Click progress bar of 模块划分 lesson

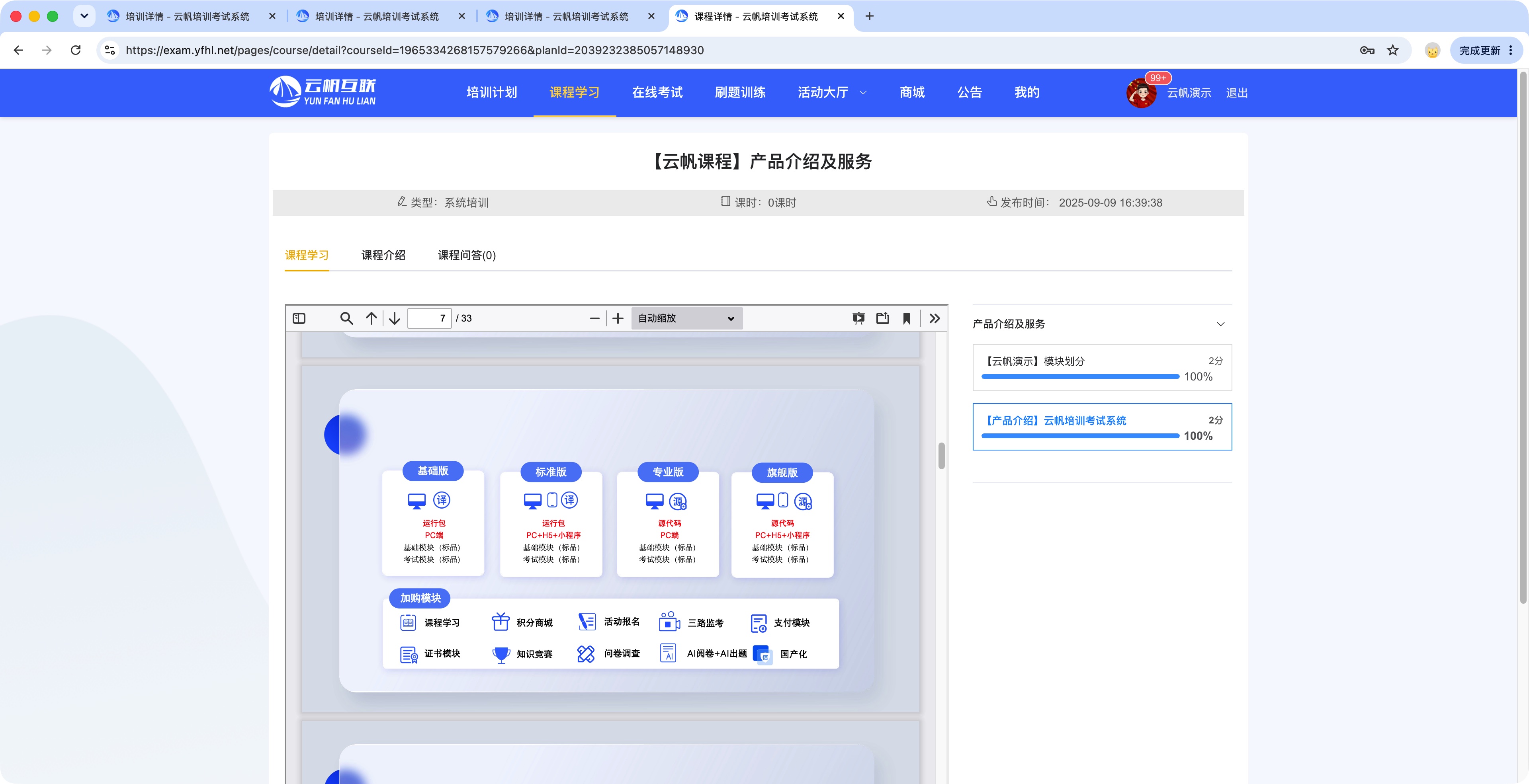click(x=1080, y=376)
